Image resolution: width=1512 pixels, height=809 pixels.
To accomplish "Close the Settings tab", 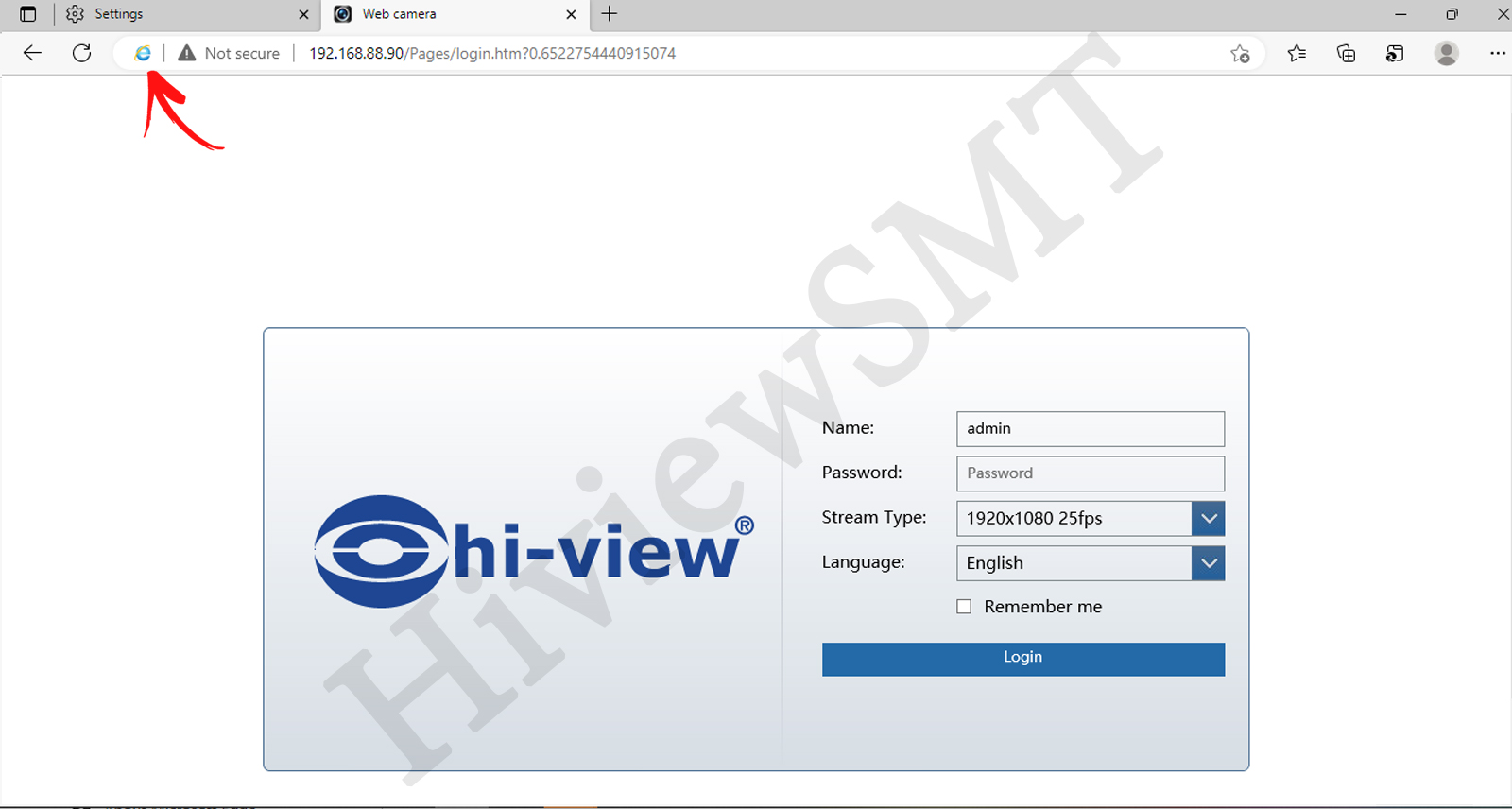I will point(303,14).
